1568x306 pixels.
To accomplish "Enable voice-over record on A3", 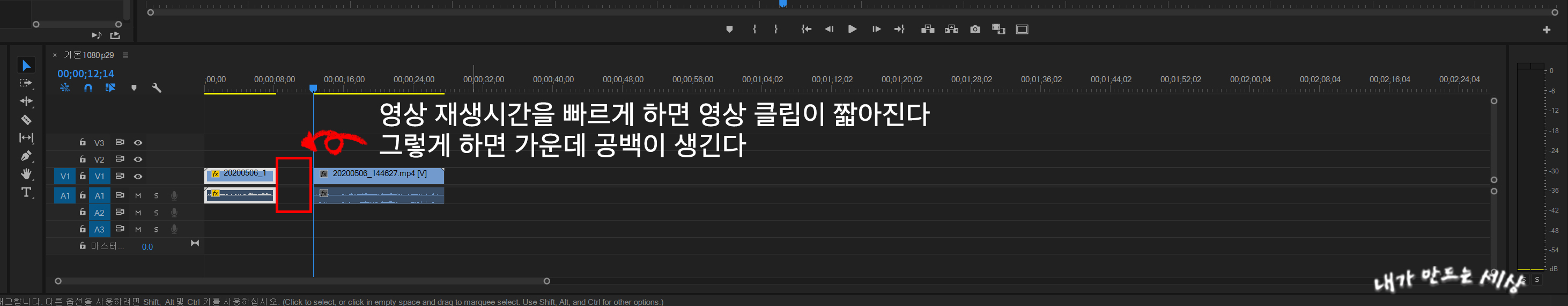I will coord(174,229).
